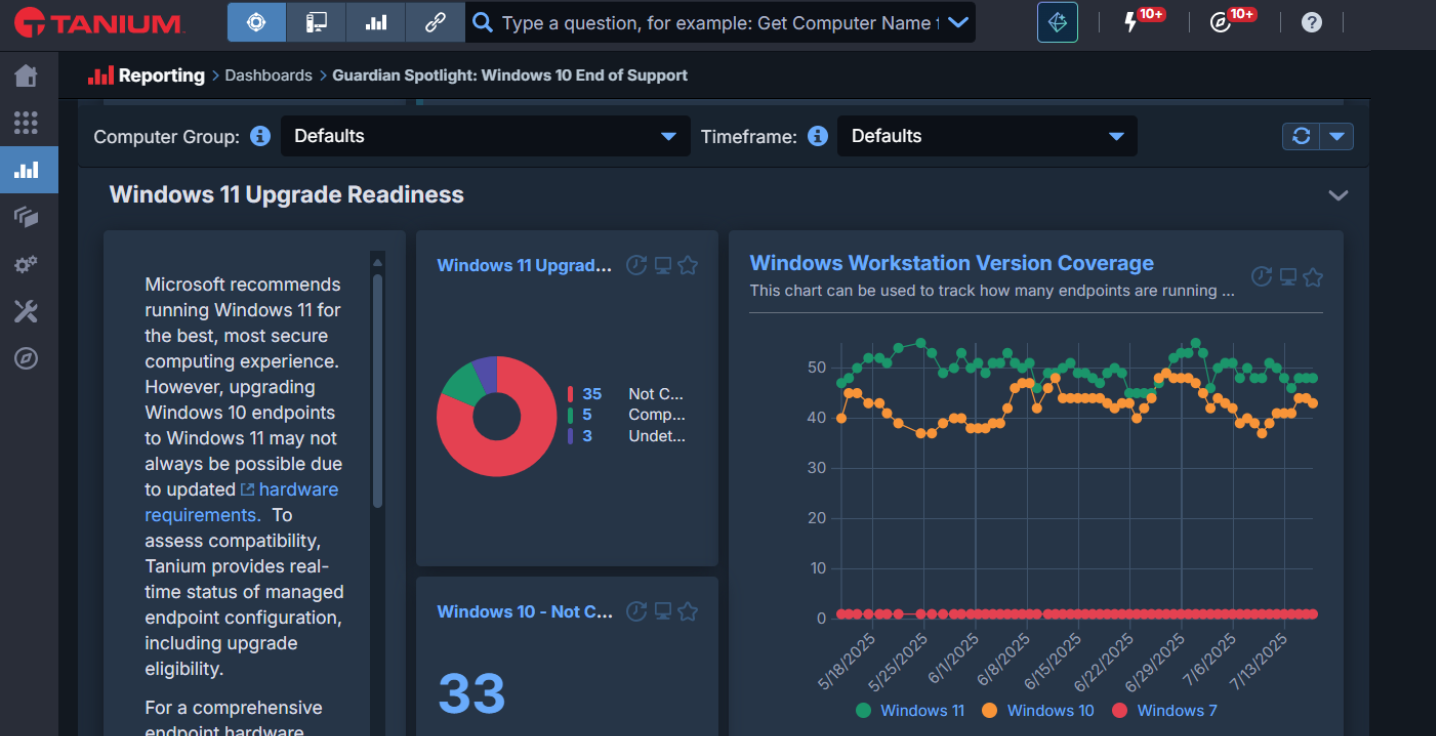
Task: Open the circular alerts icon with 10+ badge
Action: tap(1221, 22)
